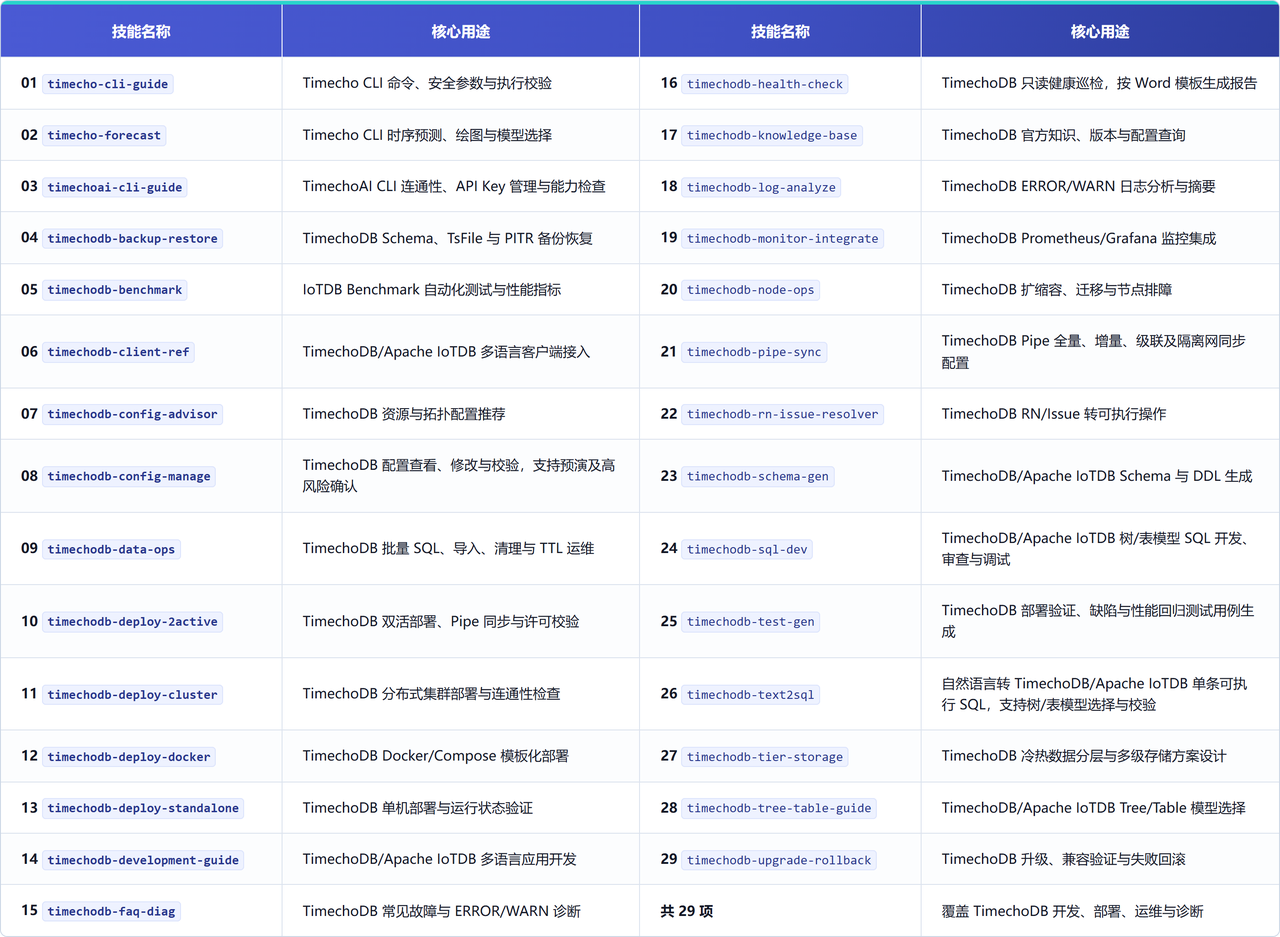Click the text "TimechoDB 分布式集群部署与连通性检查"
The width and height of the screenshot is (1280, 937).
pos(432,694)
